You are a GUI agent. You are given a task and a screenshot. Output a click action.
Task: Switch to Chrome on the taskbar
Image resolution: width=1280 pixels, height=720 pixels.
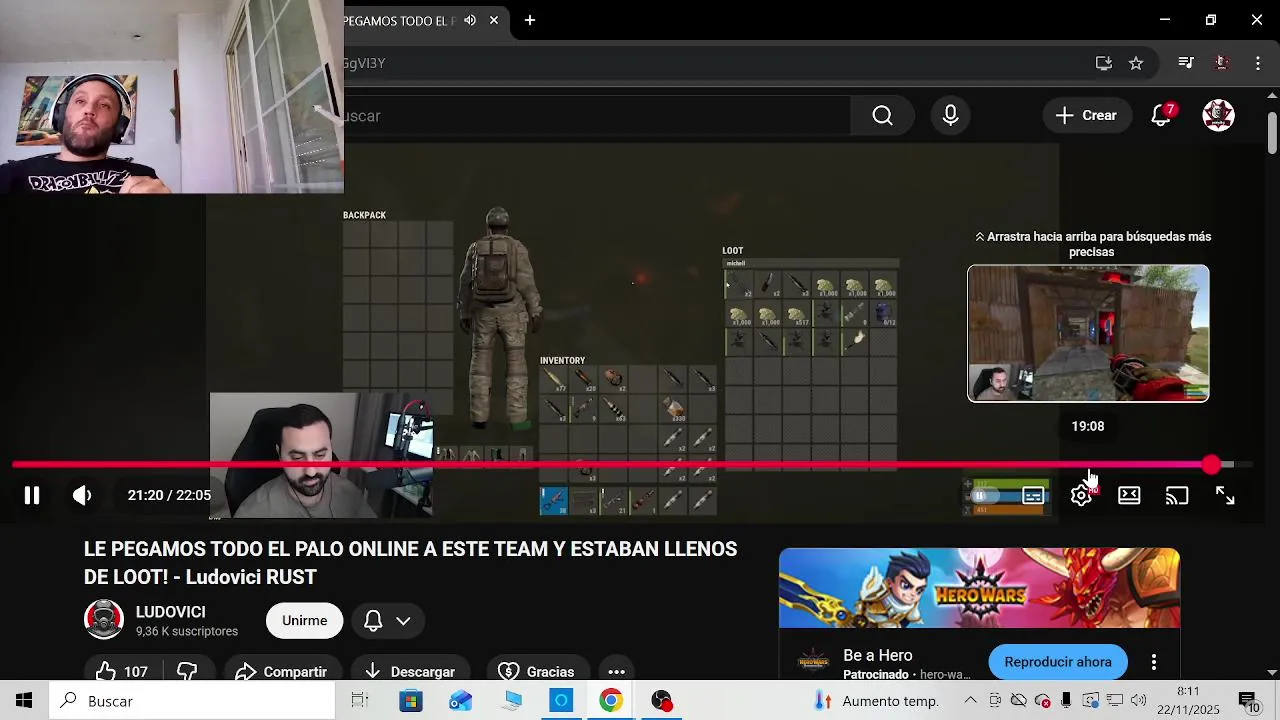[611, 701]
